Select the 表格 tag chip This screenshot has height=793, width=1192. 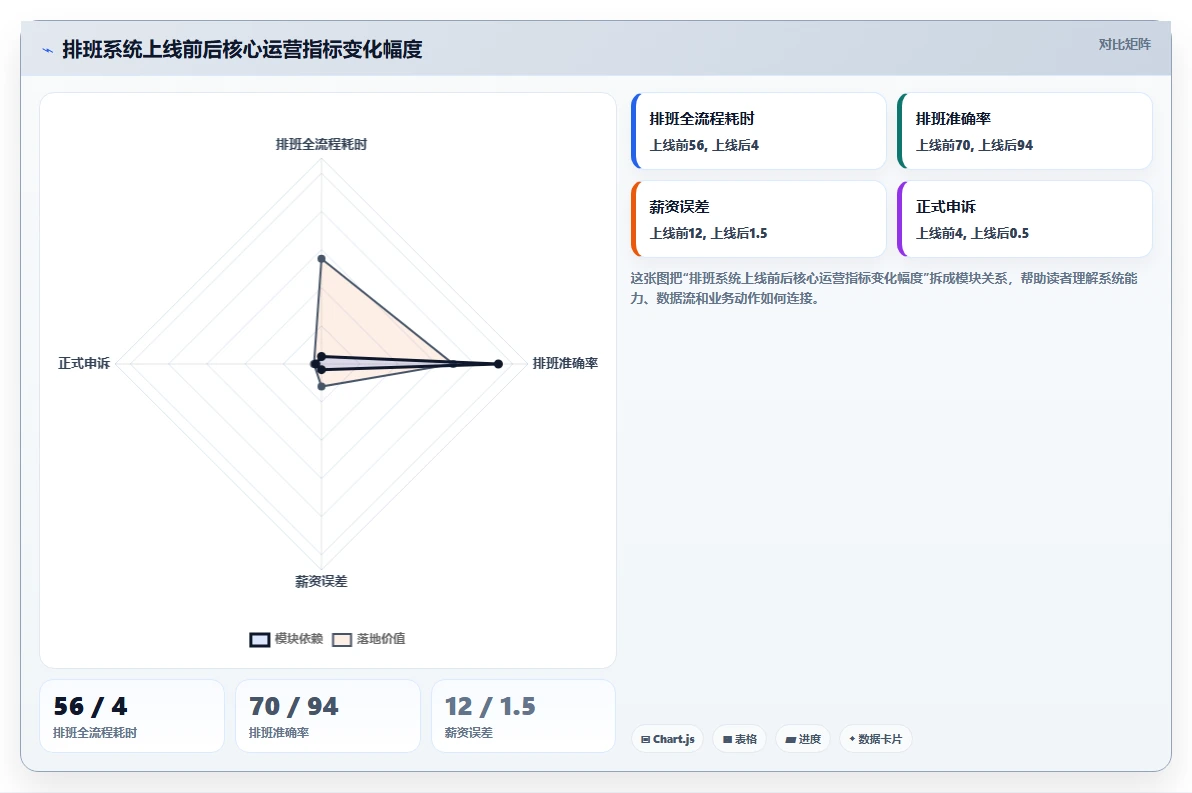pos(740,739)
